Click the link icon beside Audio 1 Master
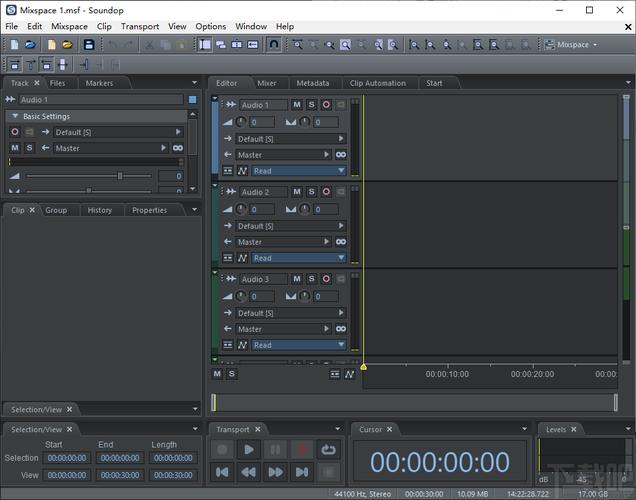This screenshot has width=636, height=500. (341, 155)
